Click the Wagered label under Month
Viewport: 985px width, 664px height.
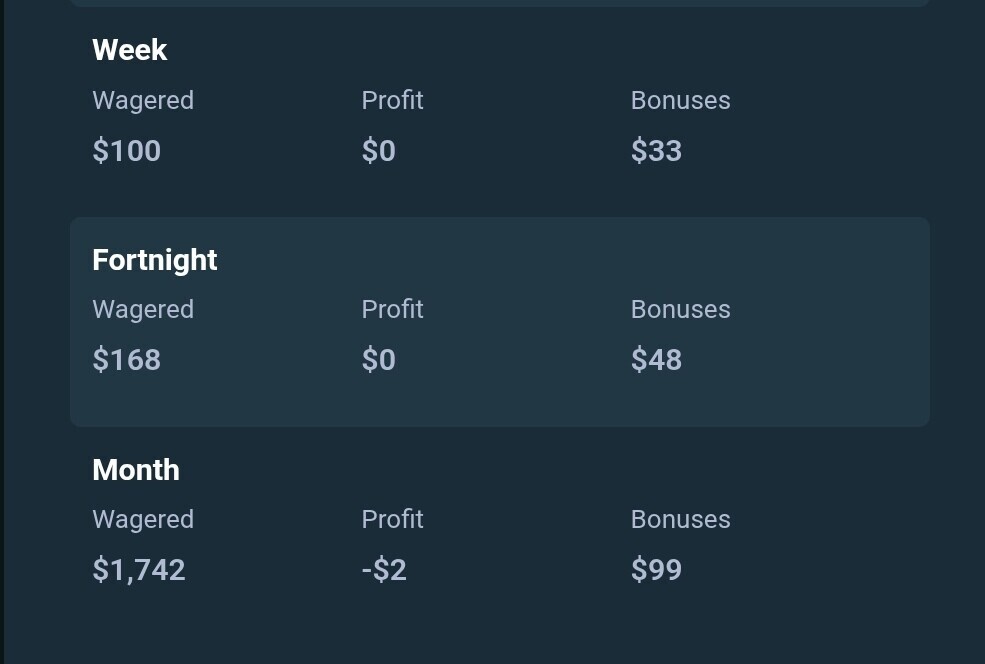[143, 520]
